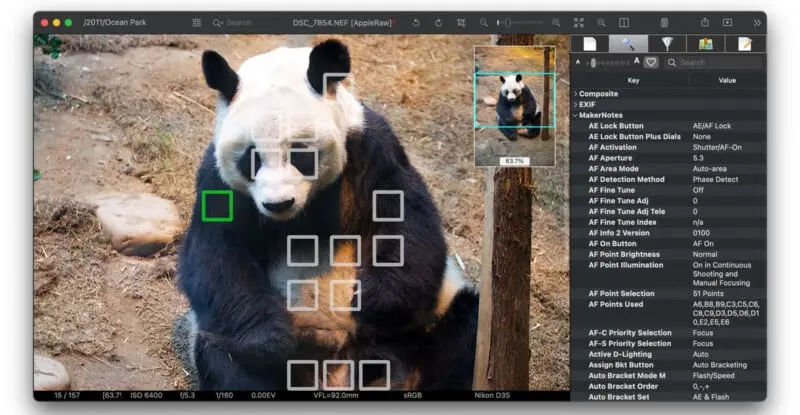This screenshot has width=800, height=415.
Task: Move the image to trash
Action: 664,22
